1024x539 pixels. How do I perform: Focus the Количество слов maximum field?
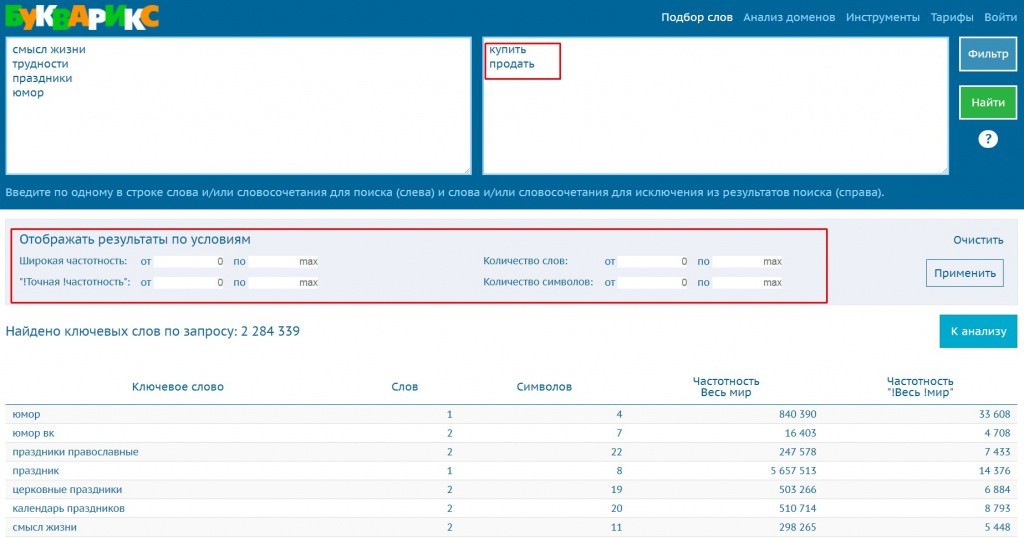pos(748,262)
